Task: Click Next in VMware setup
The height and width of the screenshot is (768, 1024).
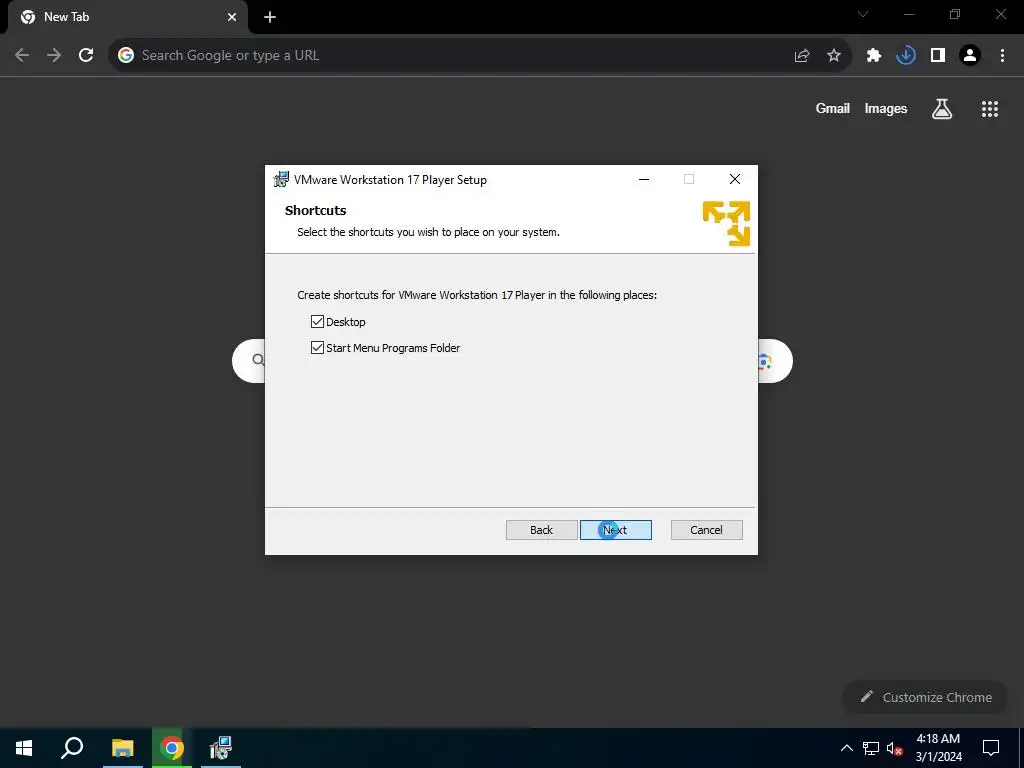Action: pos(615,530)
